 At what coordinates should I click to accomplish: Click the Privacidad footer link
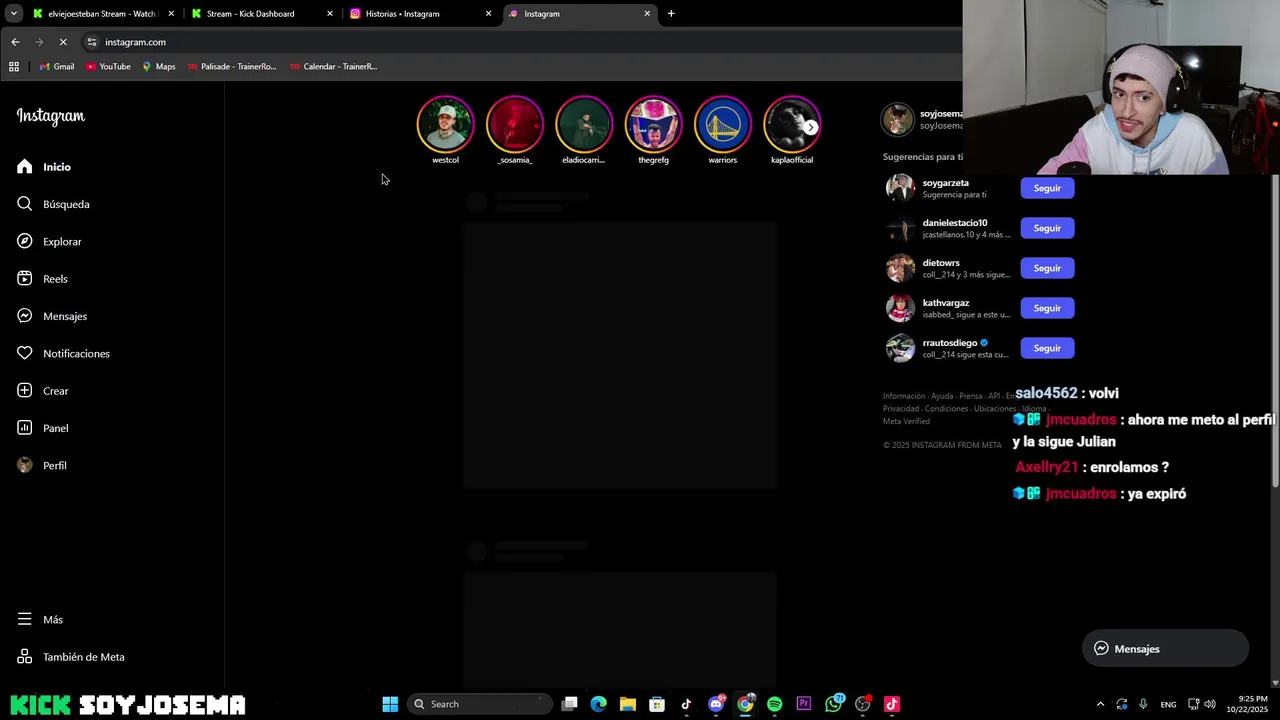901,409
